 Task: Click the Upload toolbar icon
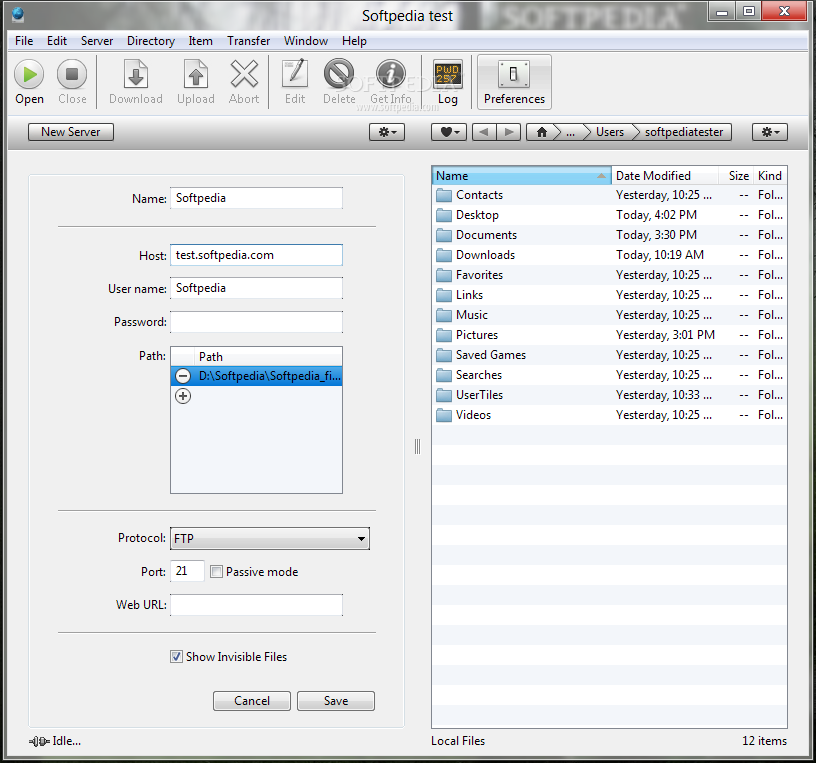tap(196, 74)
